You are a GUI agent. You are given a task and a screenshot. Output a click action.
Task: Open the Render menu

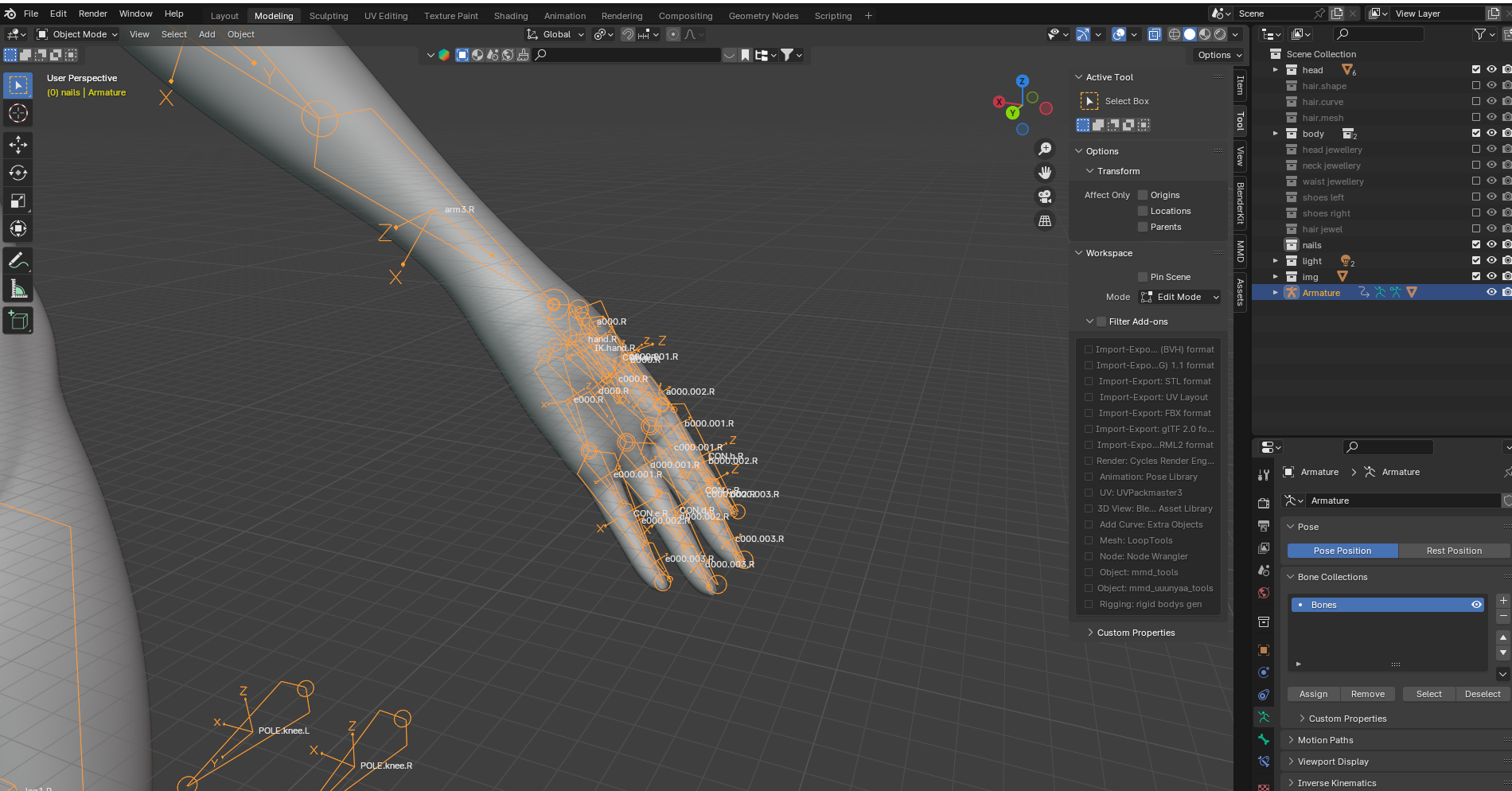click(x=93, y=14)
